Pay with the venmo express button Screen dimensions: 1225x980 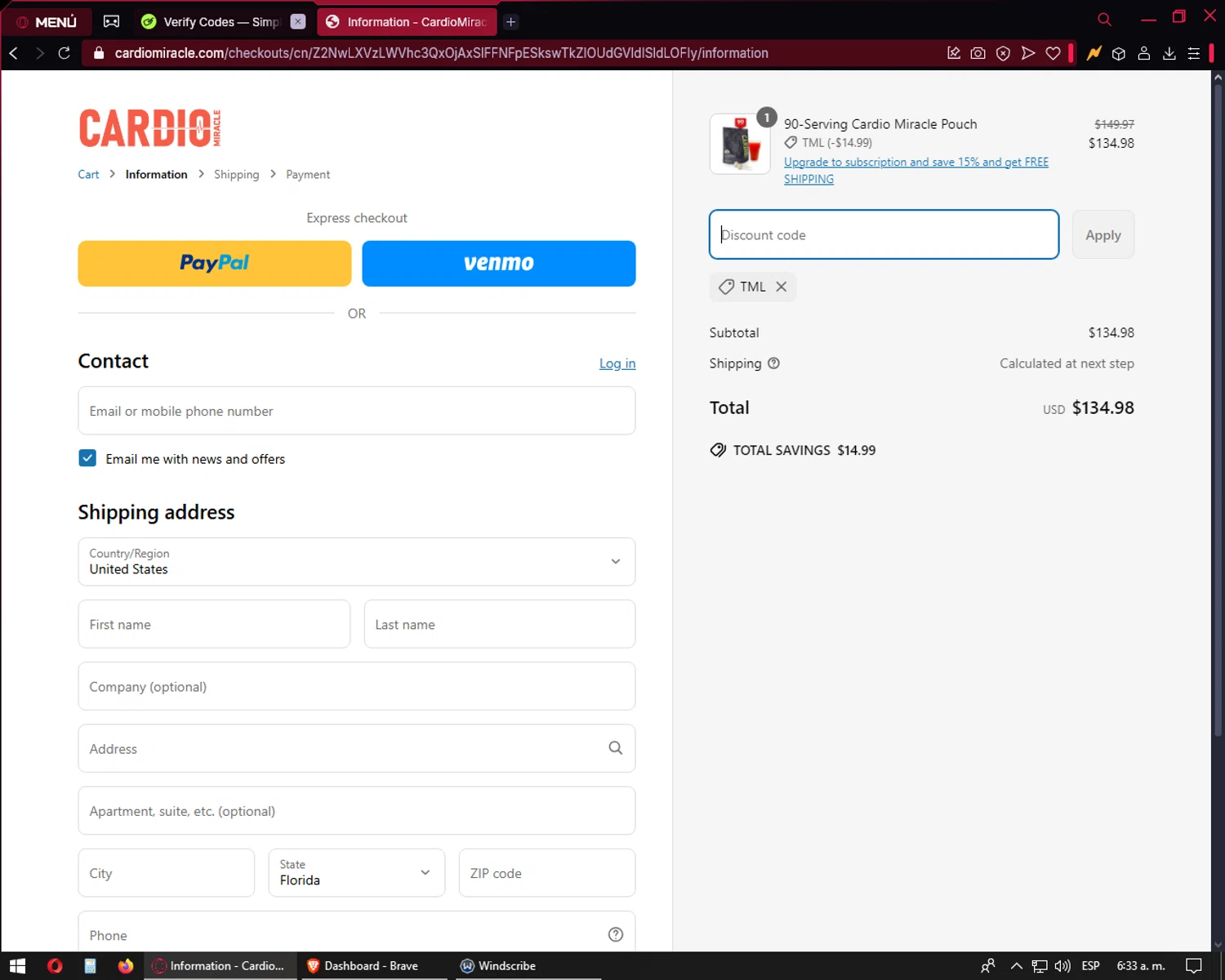point(499,263)
